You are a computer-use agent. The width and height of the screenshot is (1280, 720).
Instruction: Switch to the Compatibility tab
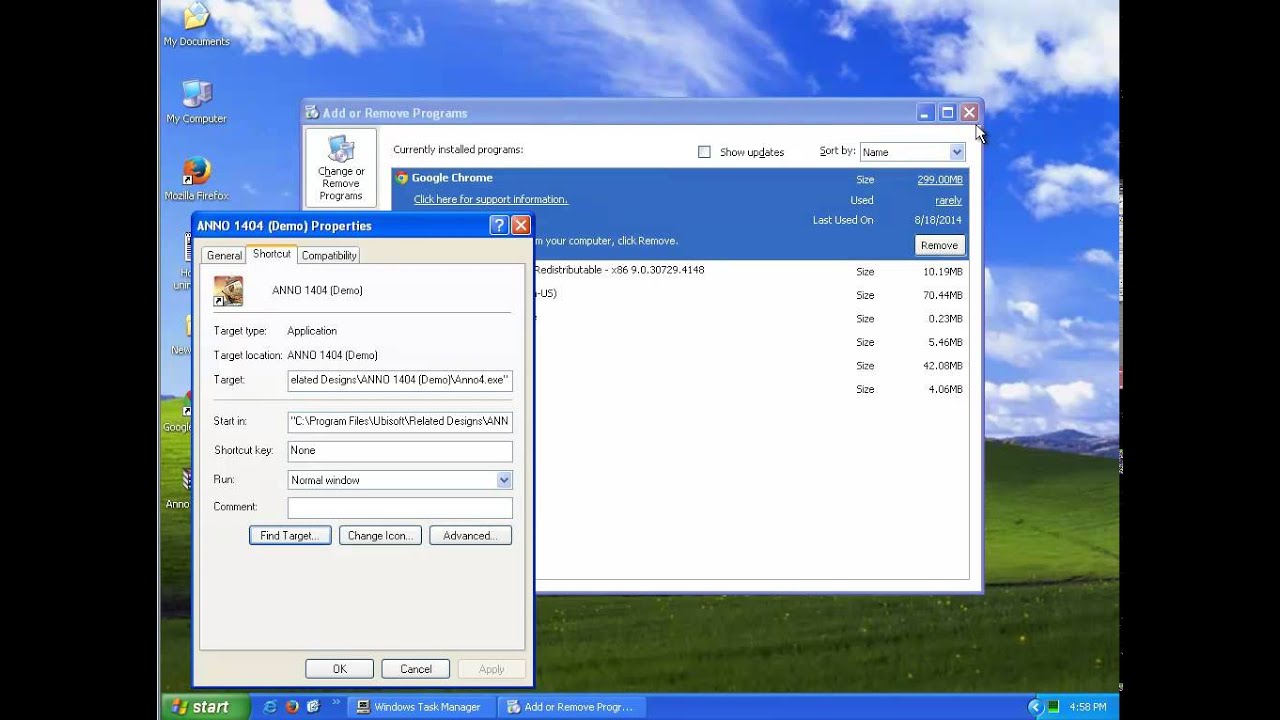(328, 255)
